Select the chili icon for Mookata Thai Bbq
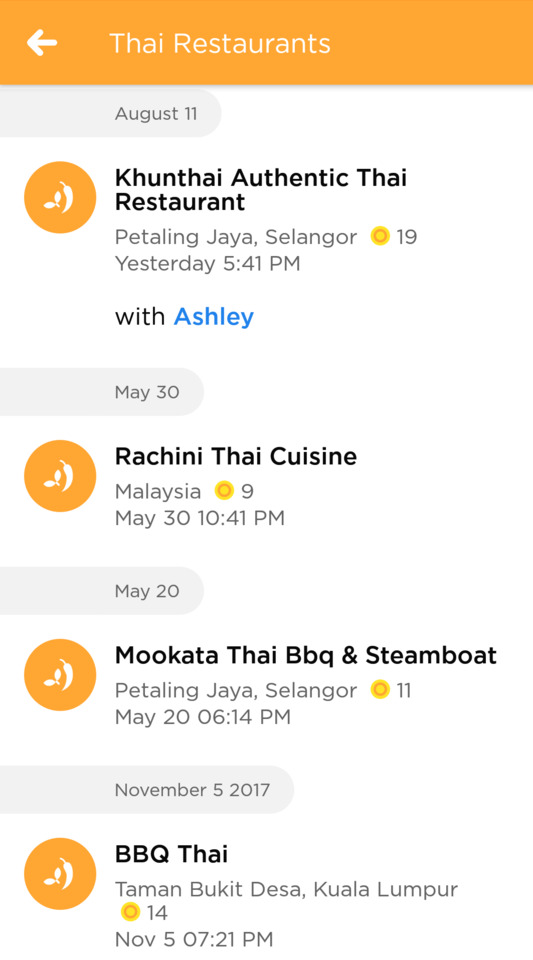 pos(60,675)
